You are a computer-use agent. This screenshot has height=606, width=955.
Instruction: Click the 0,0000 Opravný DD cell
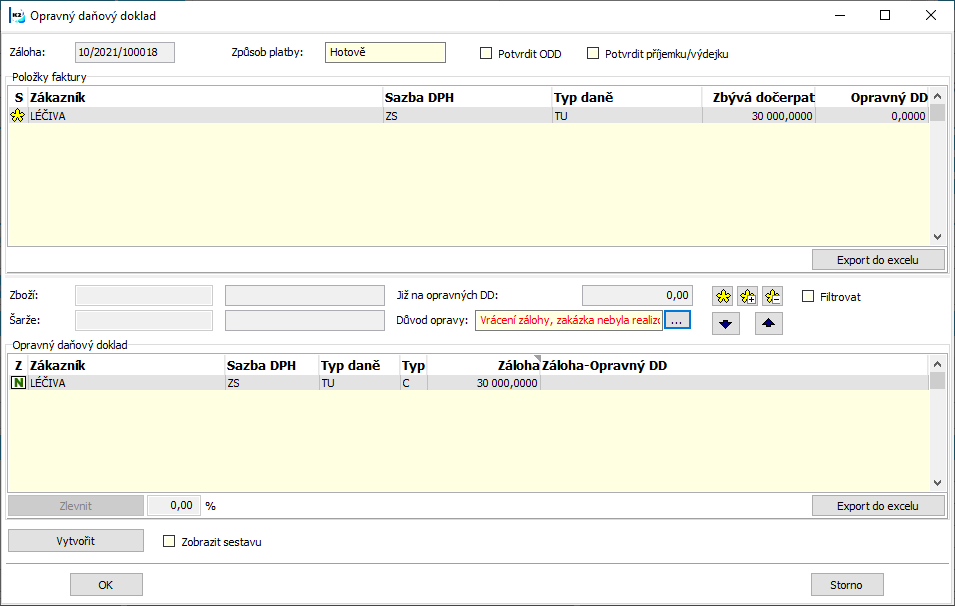872,116
